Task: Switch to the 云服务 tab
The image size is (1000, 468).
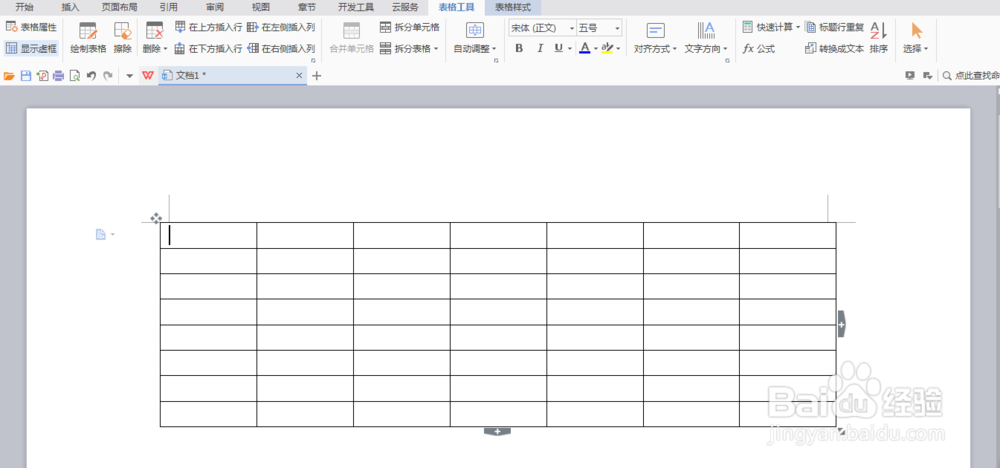Action: pos(405,8)
